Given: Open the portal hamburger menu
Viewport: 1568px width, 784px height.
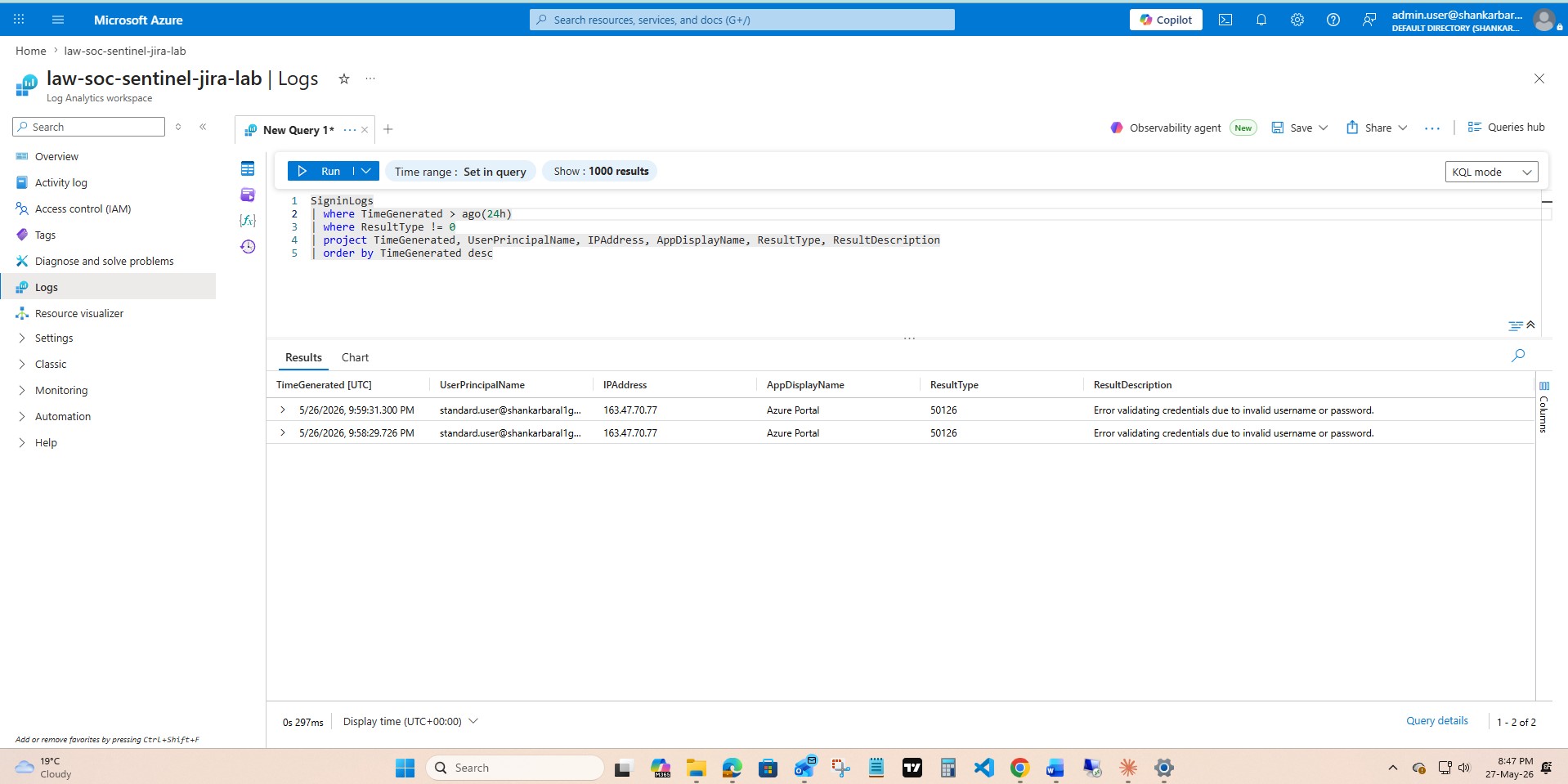Looking at the screenshot, I should [x=58, y=20].
